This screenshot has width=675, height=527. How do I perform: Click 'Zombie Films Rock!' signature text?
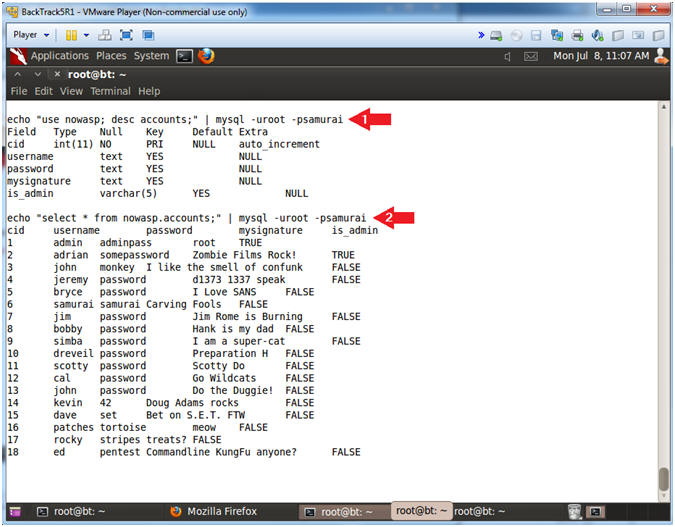(x=244, y=255)
